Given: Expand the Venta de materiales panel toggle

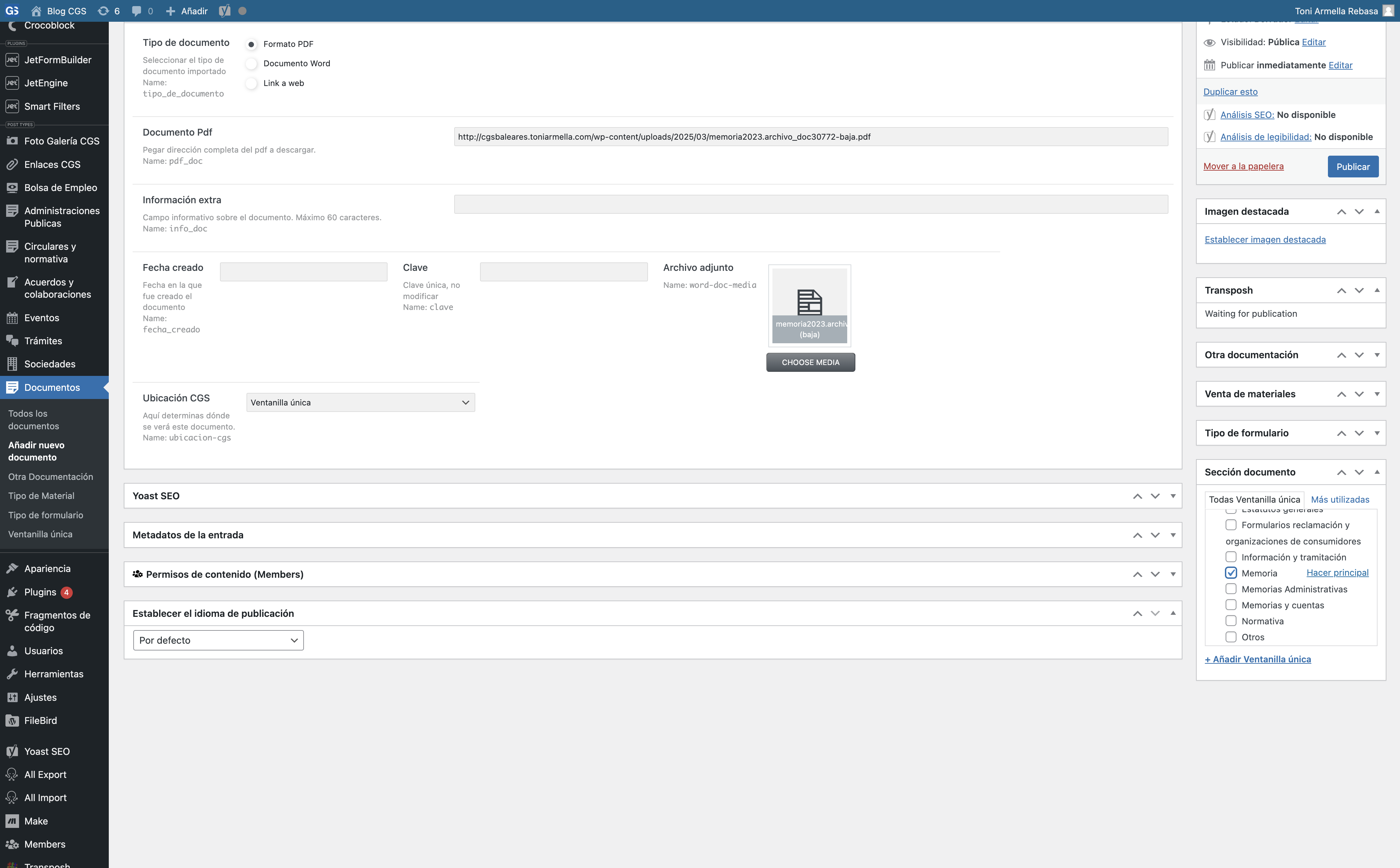Looking at the screenshot, I should coord(1377,394).
